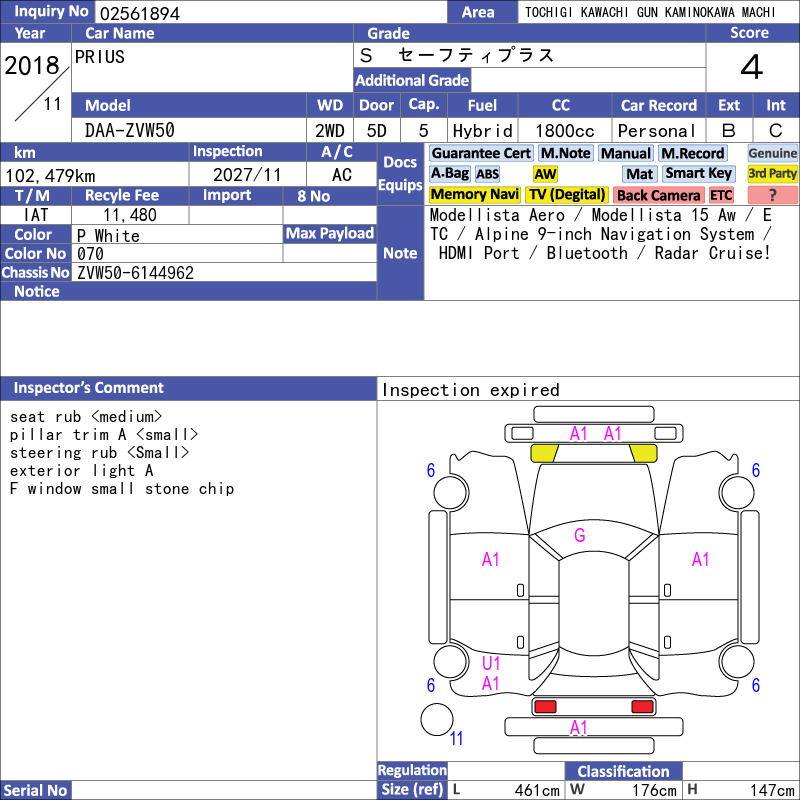The height and width of the screenshot is (800, 800).
Task: Click the Inquiry No value field
Action: (x=271, y=12)
